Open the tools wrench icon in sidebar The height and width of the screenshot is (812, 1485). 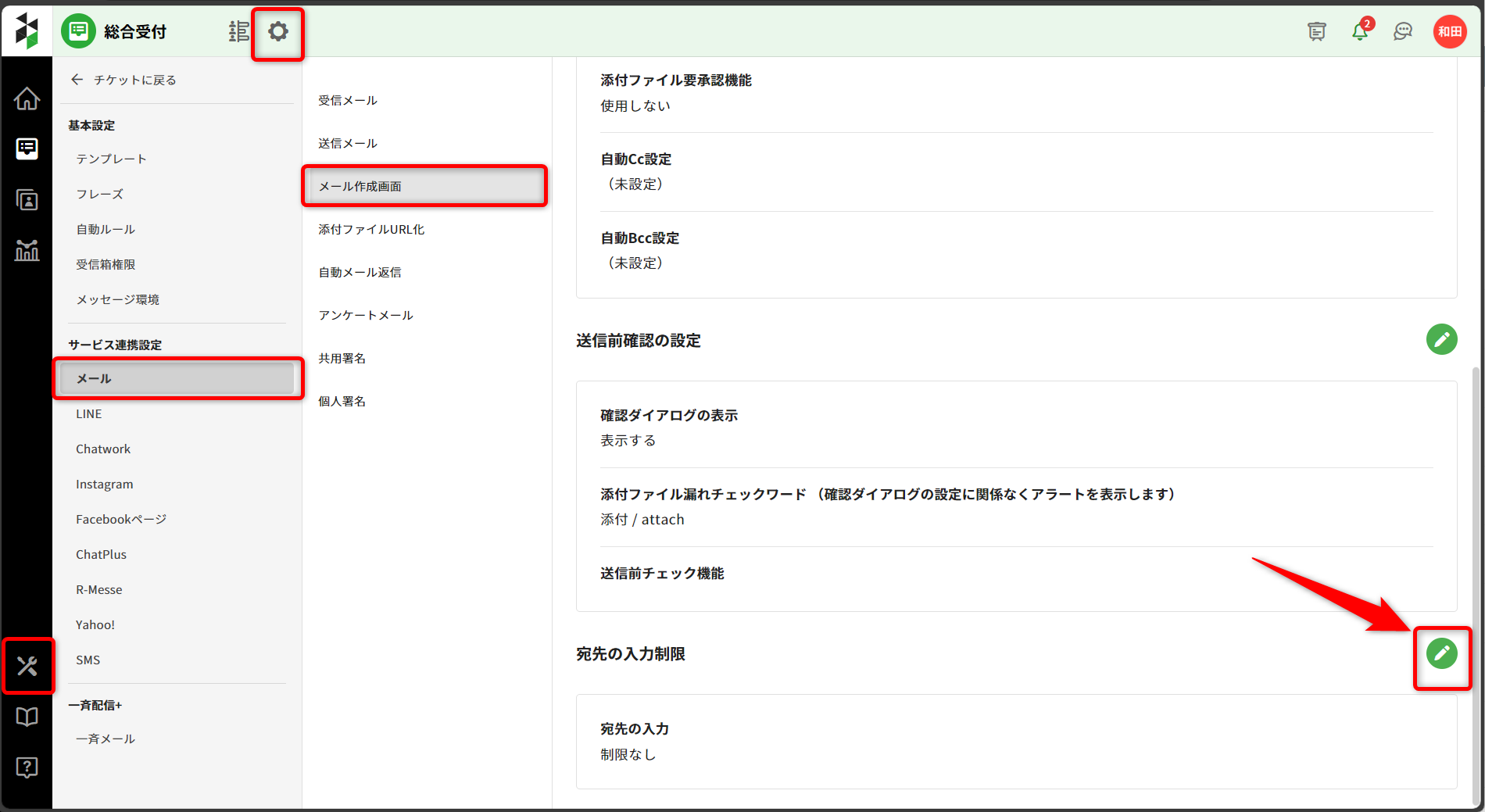click(27, 666)
